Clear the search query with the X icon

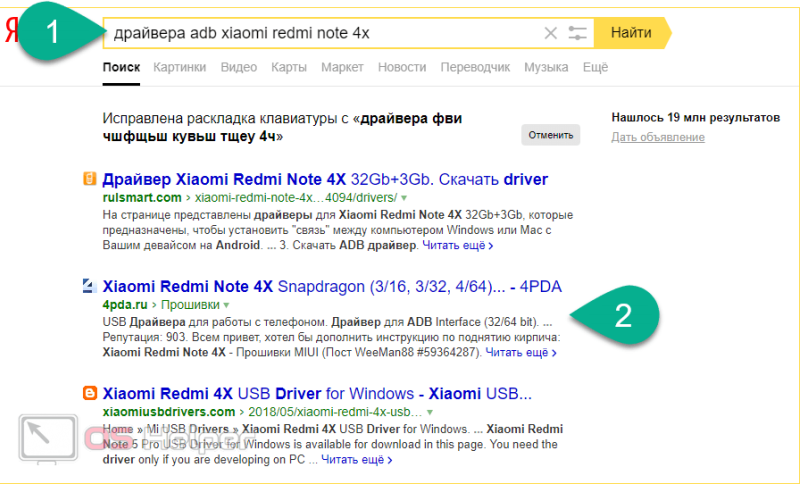[551, 33]
